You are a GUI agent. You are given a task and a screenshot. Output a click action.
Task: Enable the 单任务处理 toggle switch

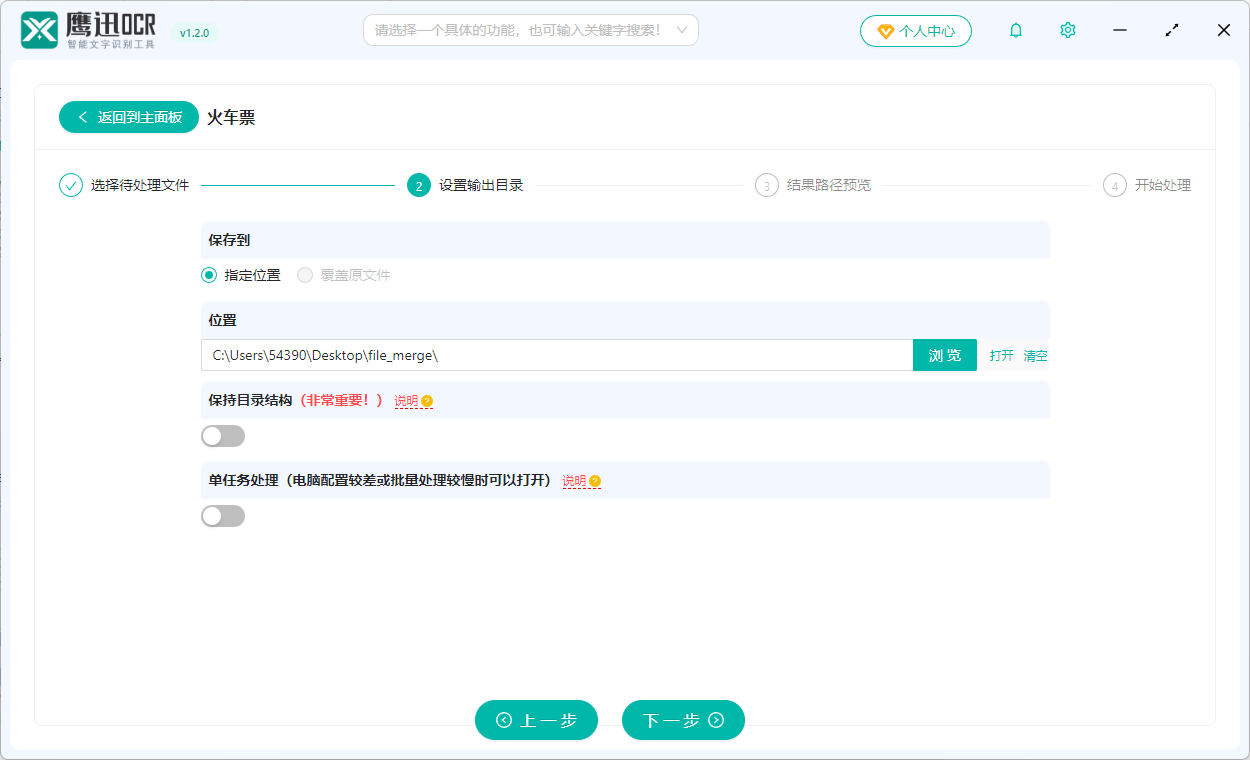223,515
